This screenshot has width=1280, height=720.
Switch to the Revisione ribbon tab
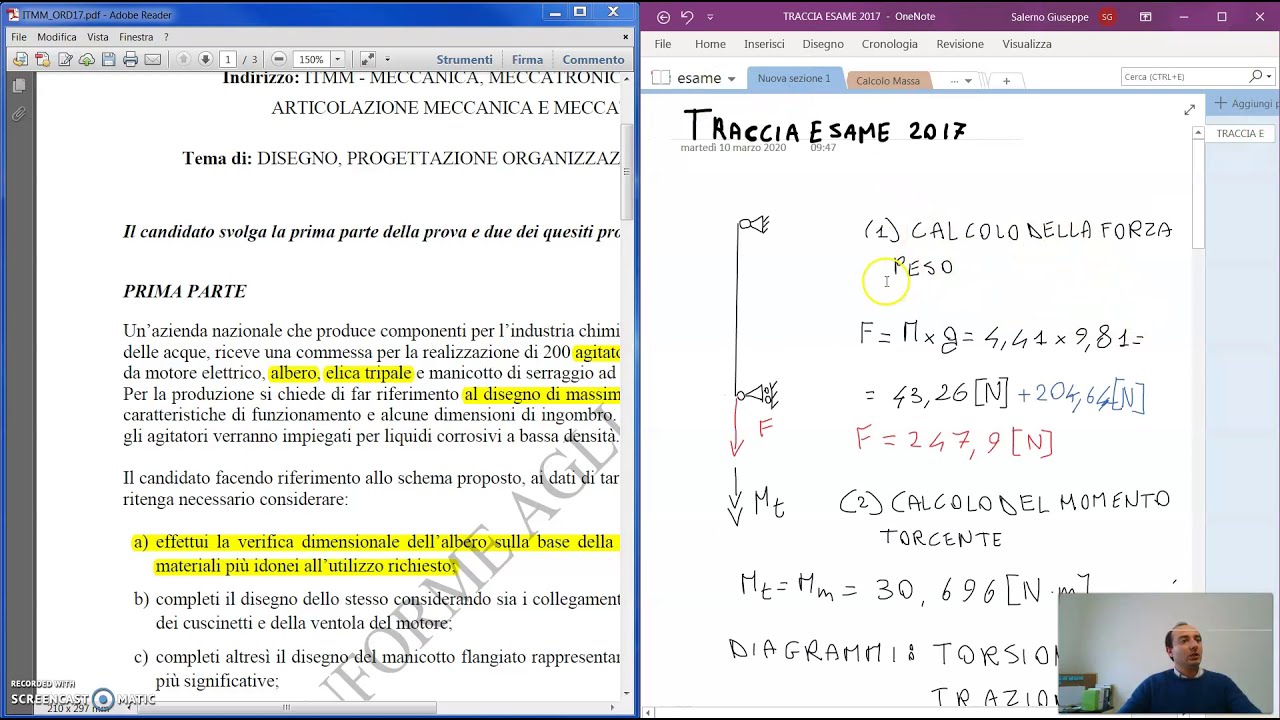click(x=960, y=44)
